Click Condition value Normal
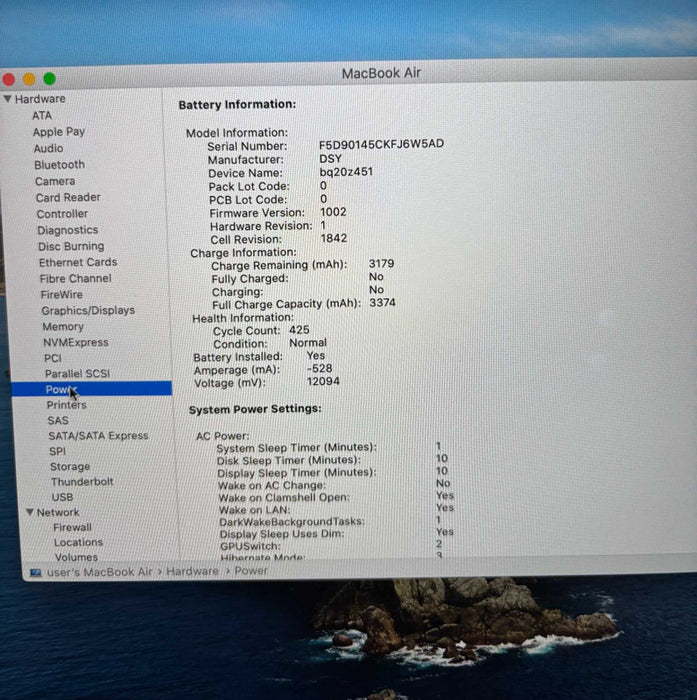 tap(308, 343)
